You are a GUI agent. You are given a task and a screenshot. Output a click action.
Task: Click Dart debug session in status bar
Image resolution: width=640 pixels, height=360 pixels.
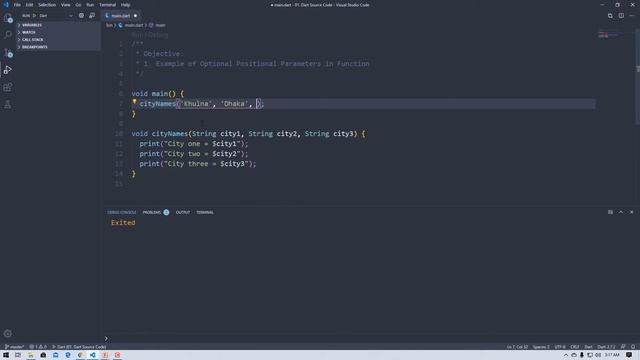[79, 347]
